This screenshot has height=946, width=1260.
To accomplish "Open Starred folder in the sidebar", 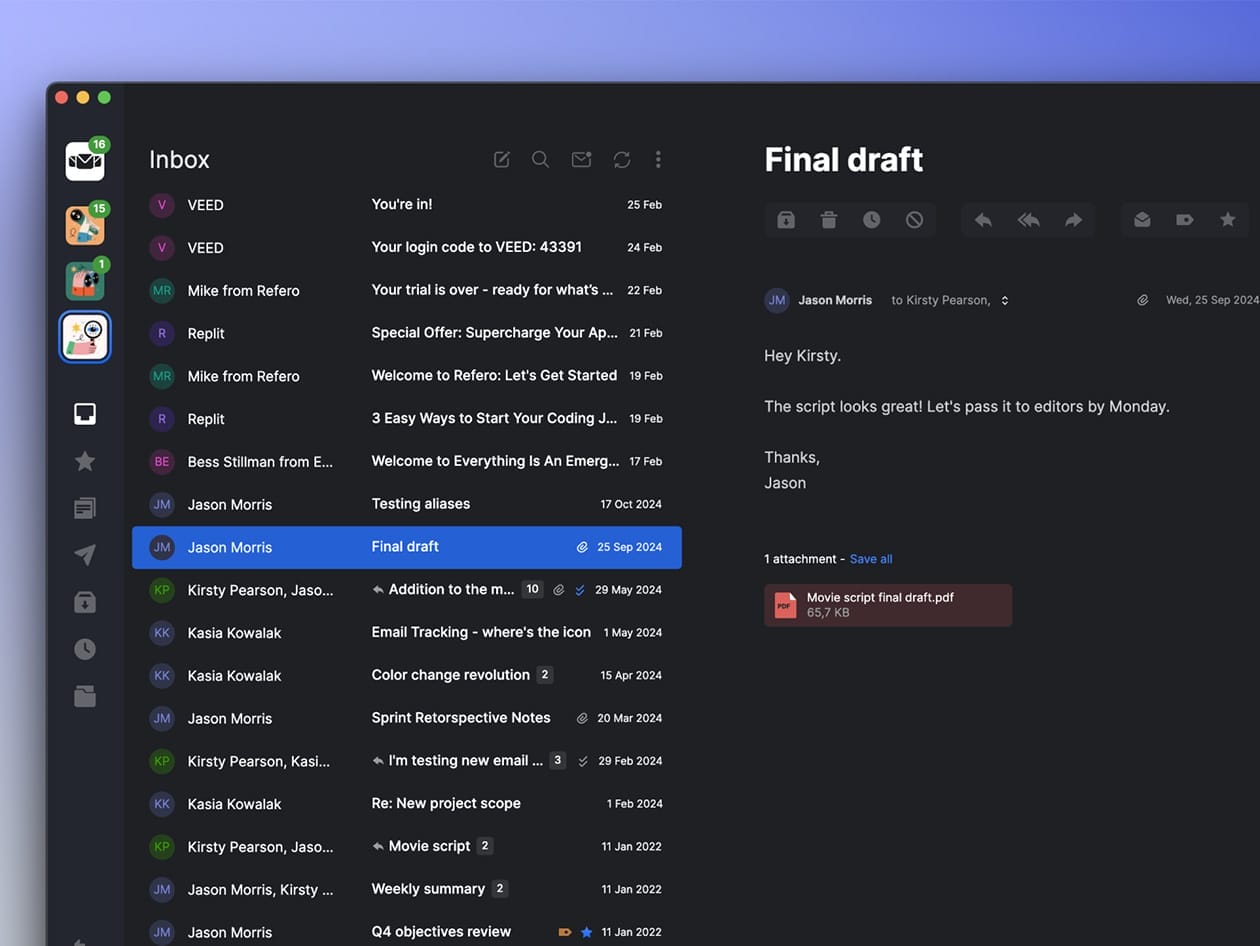I will (85, 461).
